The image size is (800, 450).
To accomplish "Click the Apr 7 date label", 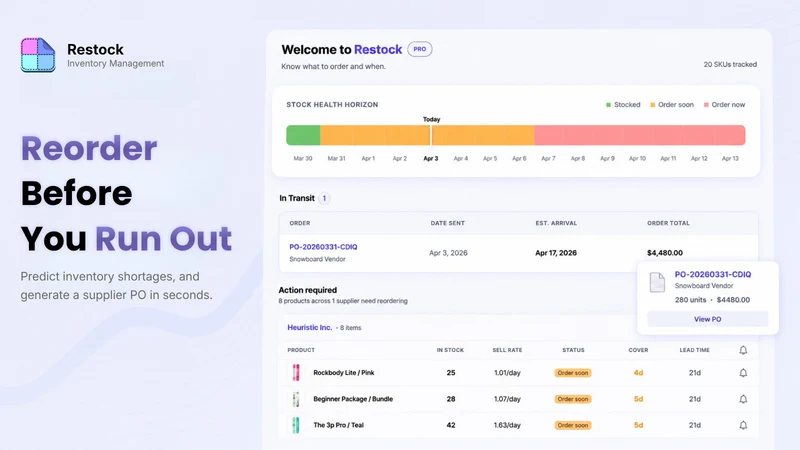I will tap(548, 159).
